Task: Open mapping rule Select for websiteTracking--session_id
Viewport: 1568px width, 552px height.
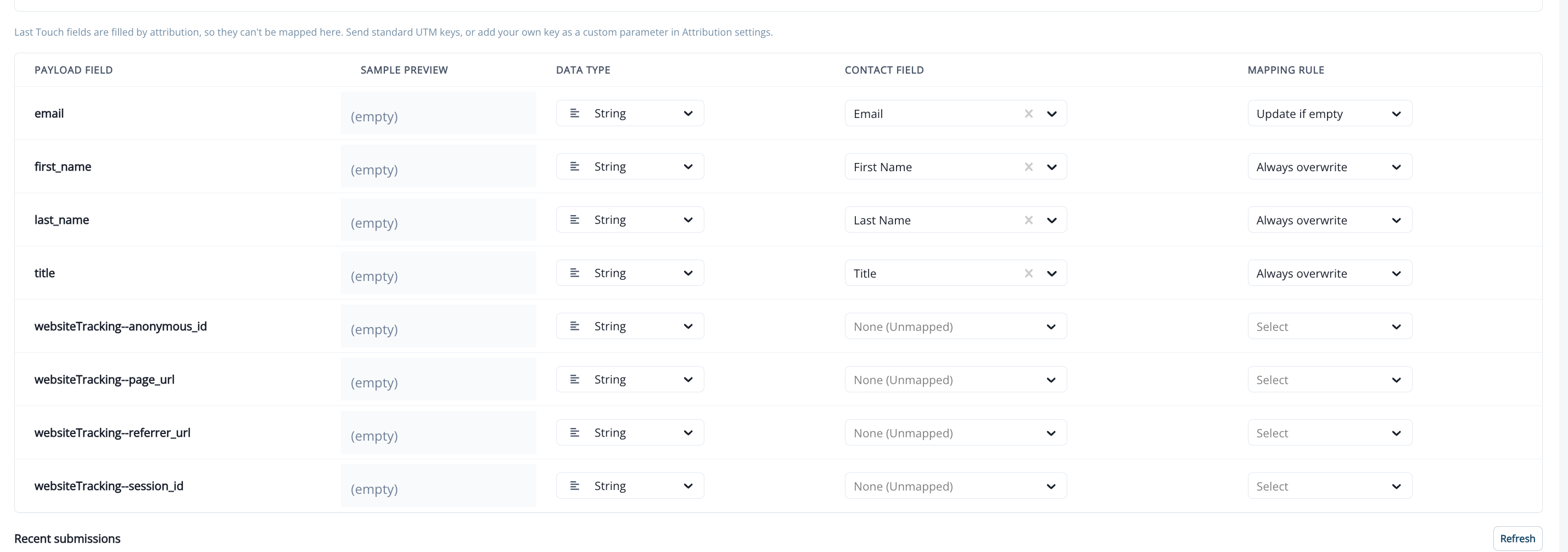Action: (x=1329, y=486)
